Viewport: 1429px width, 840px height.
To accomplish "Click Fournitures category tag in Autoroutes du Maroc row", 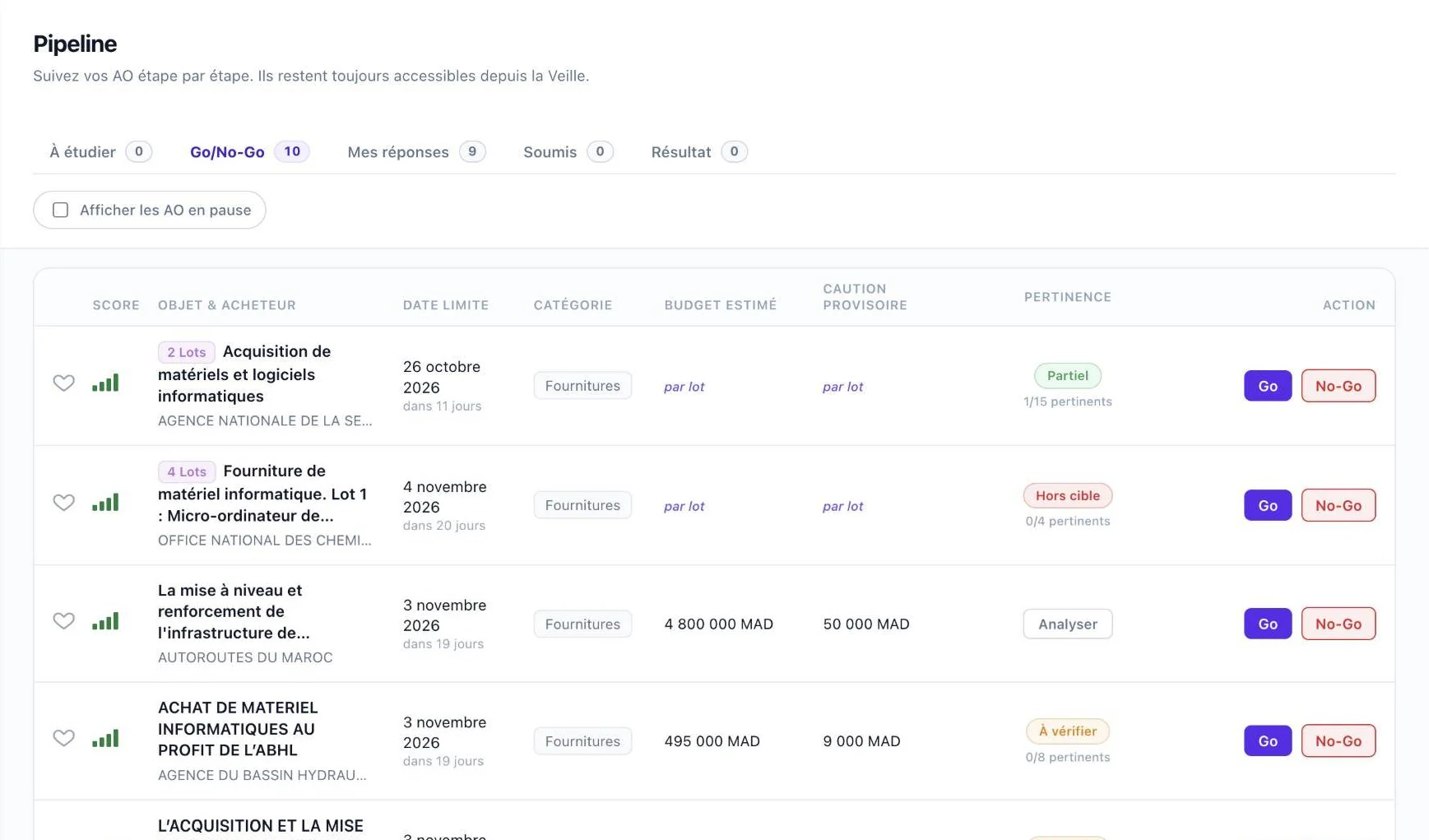I will tap(582, 624).
